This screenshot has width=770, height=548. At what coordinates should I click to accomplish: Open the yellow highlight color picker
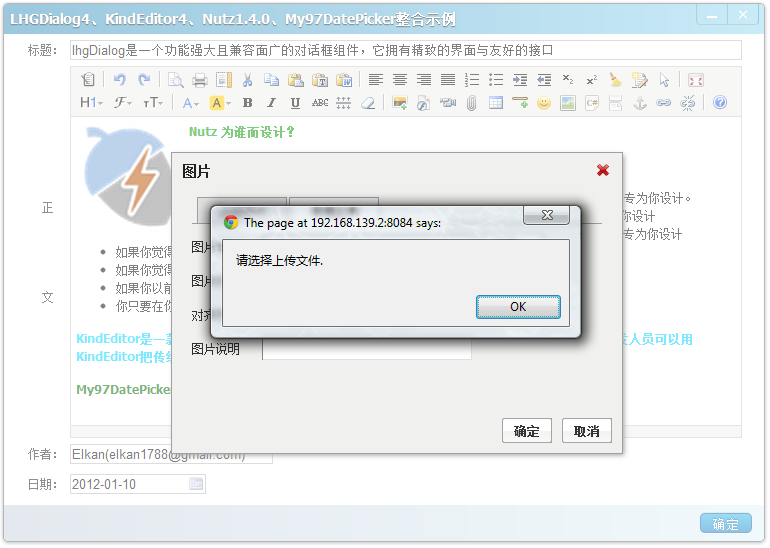click(x=220, y=103)
